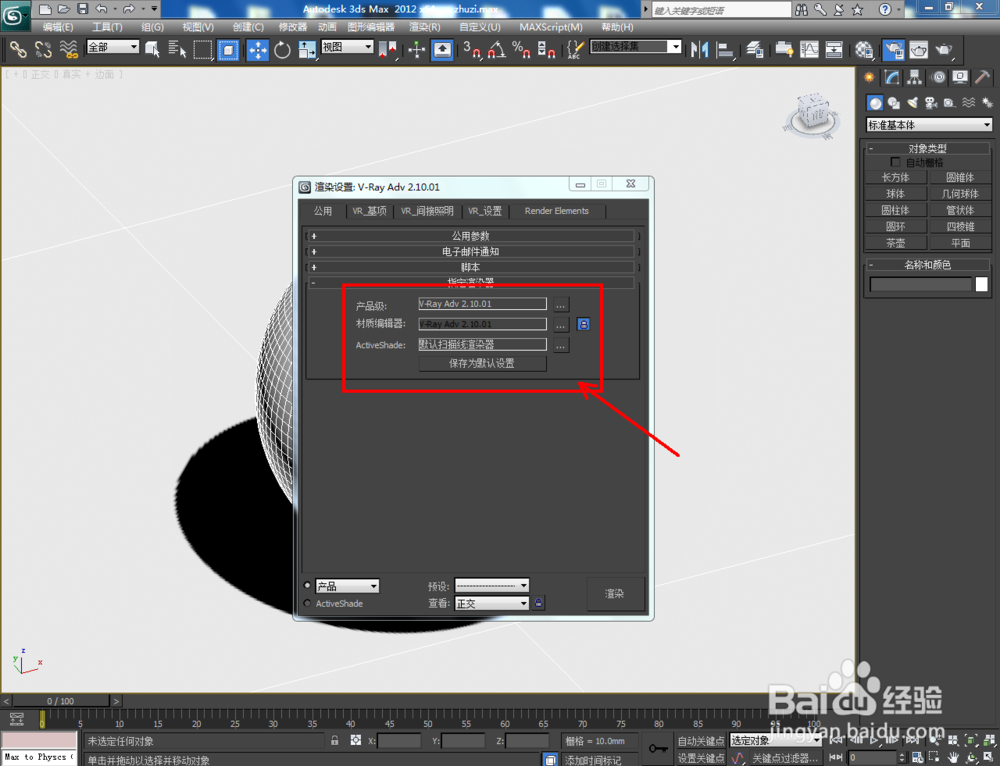Click the Select and Link tool icon
The width and height of the screenshot is (1000, 766).
click(x=18, y=49)
